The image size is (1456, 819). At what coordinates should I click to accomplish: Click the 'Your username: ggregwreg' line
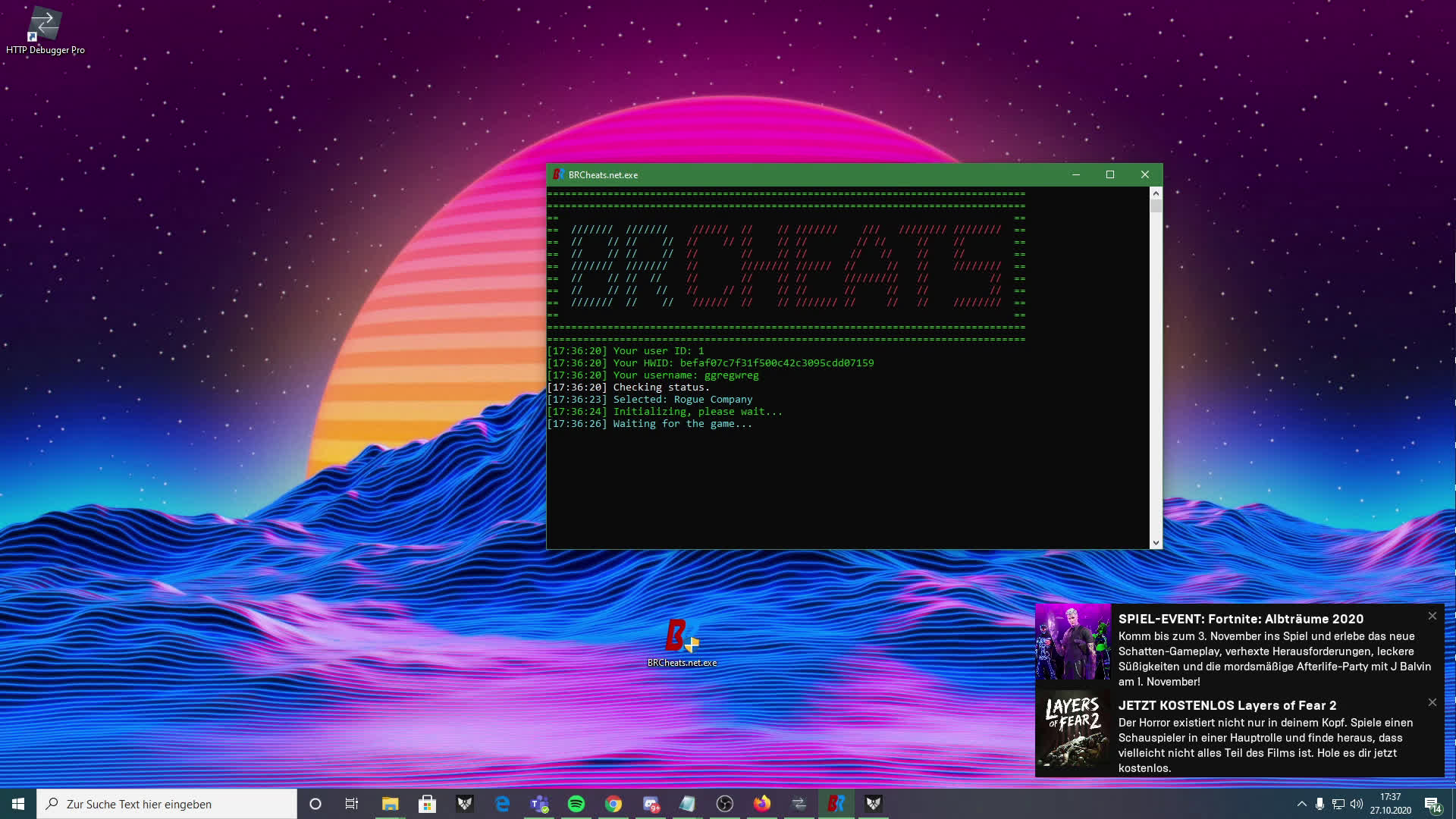[x=653, y=375]
